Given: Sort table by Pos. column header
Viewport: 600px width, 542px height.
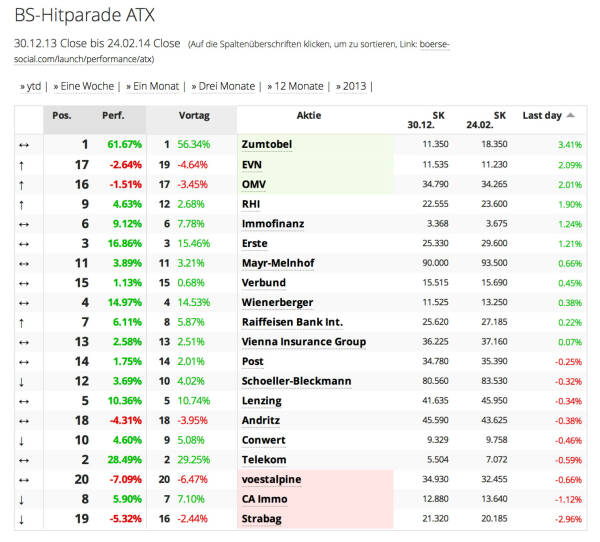Looking at the screenshot, I should [62, 116].
